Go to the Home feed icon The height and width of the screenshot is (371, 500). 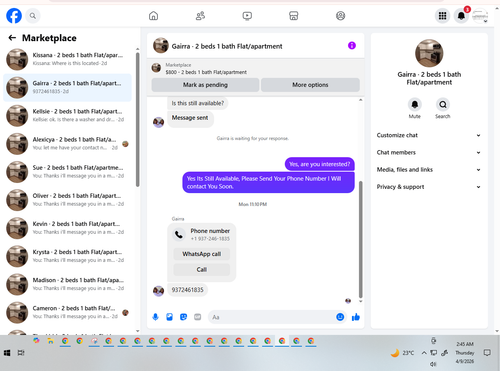coord(153,16)
